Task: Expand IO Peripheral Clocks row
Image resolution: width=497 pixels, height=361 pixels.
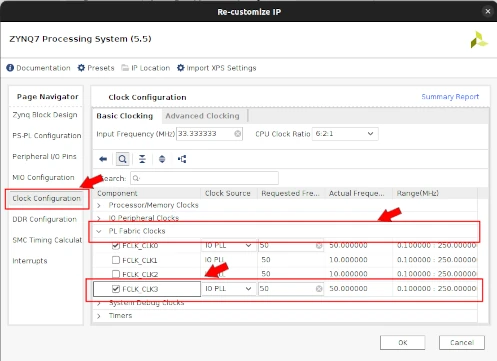Action: coord(99,218)
